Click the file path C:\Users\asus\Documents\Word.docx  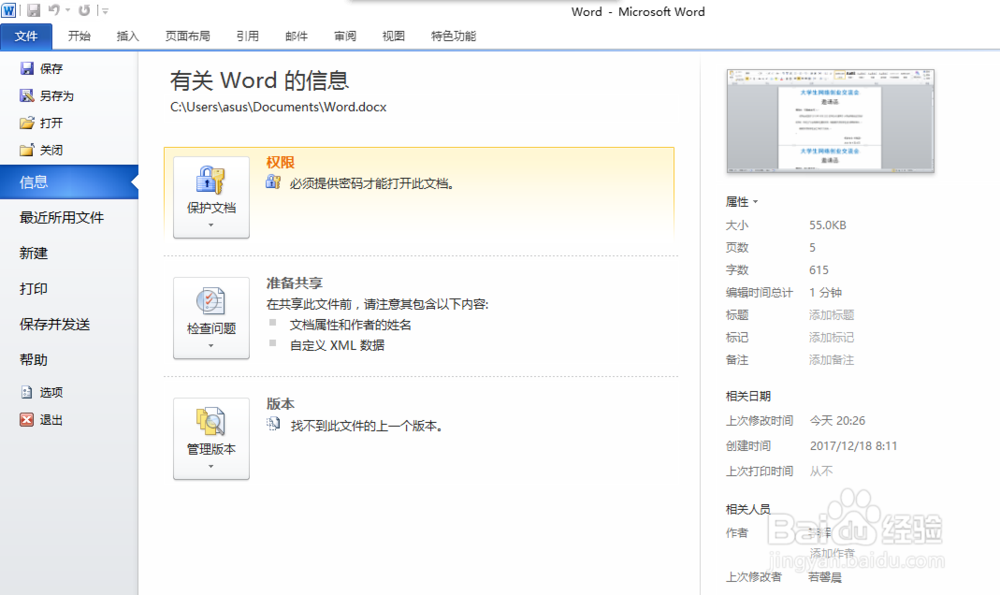[x=279, y=107]
